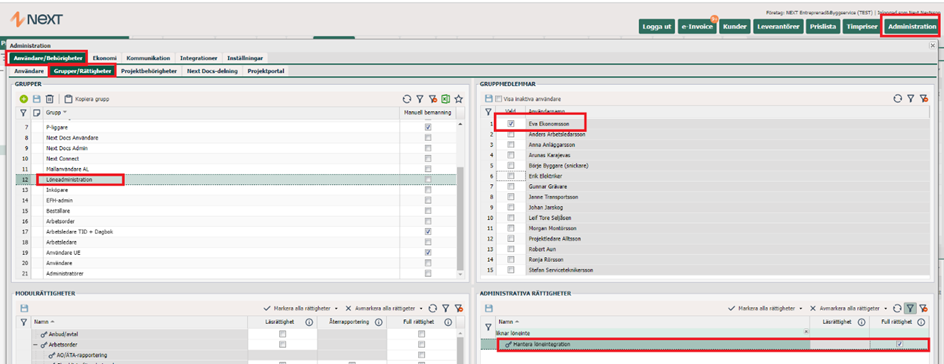Clear the 'liknar löneinte' filter text
Viewport: 944px width, 364px height.
[806, 332]
